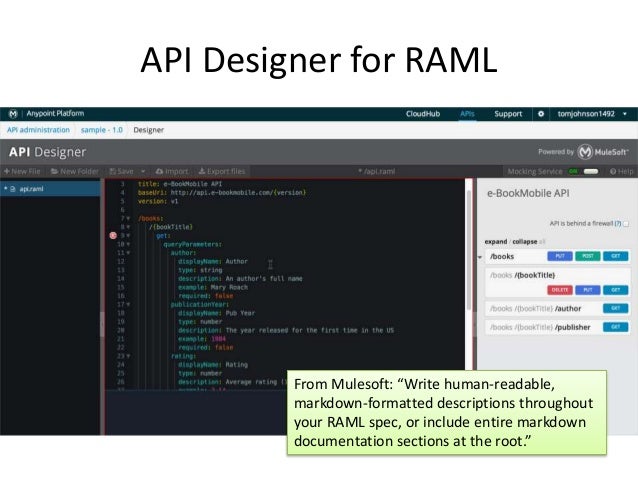Collapse queryParameters fold arrow on line 10
This screenshot has width=638, height=479.
[128, 244]
